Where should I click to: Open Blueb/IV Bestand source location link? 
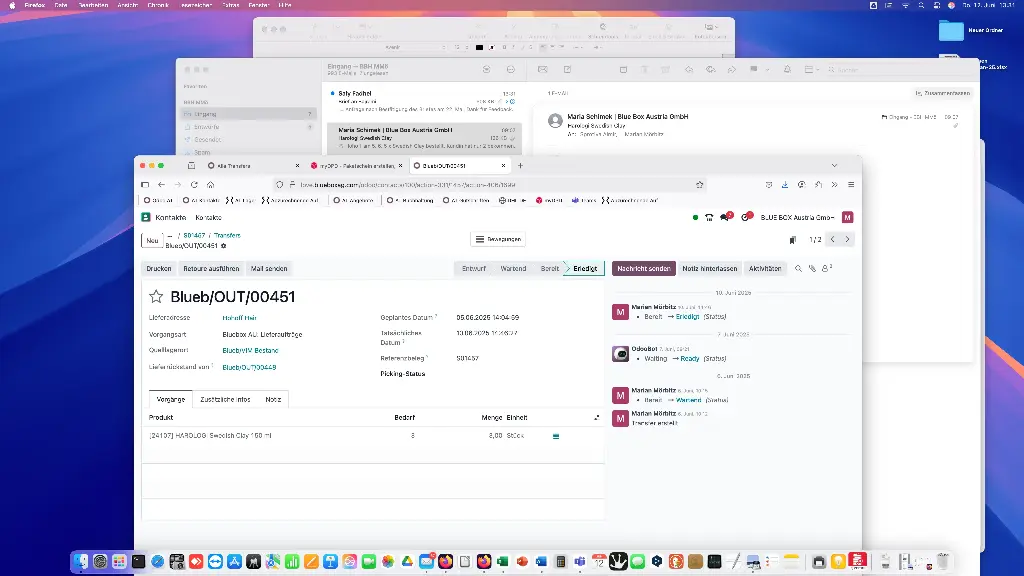(x=250, y=351)
